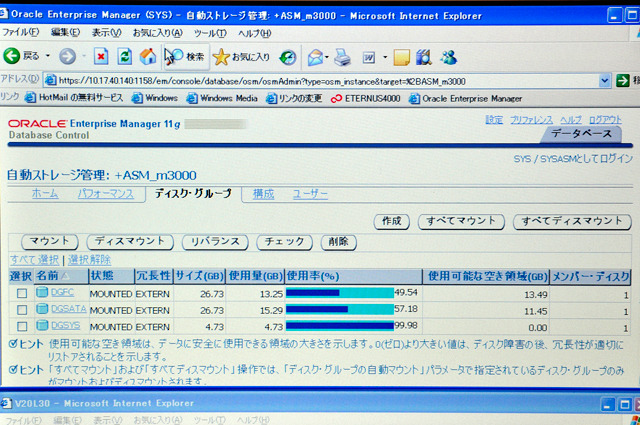Sort by the 名前 column header
The height and width of the screenshot is (425, 640).
pos(47,276)
